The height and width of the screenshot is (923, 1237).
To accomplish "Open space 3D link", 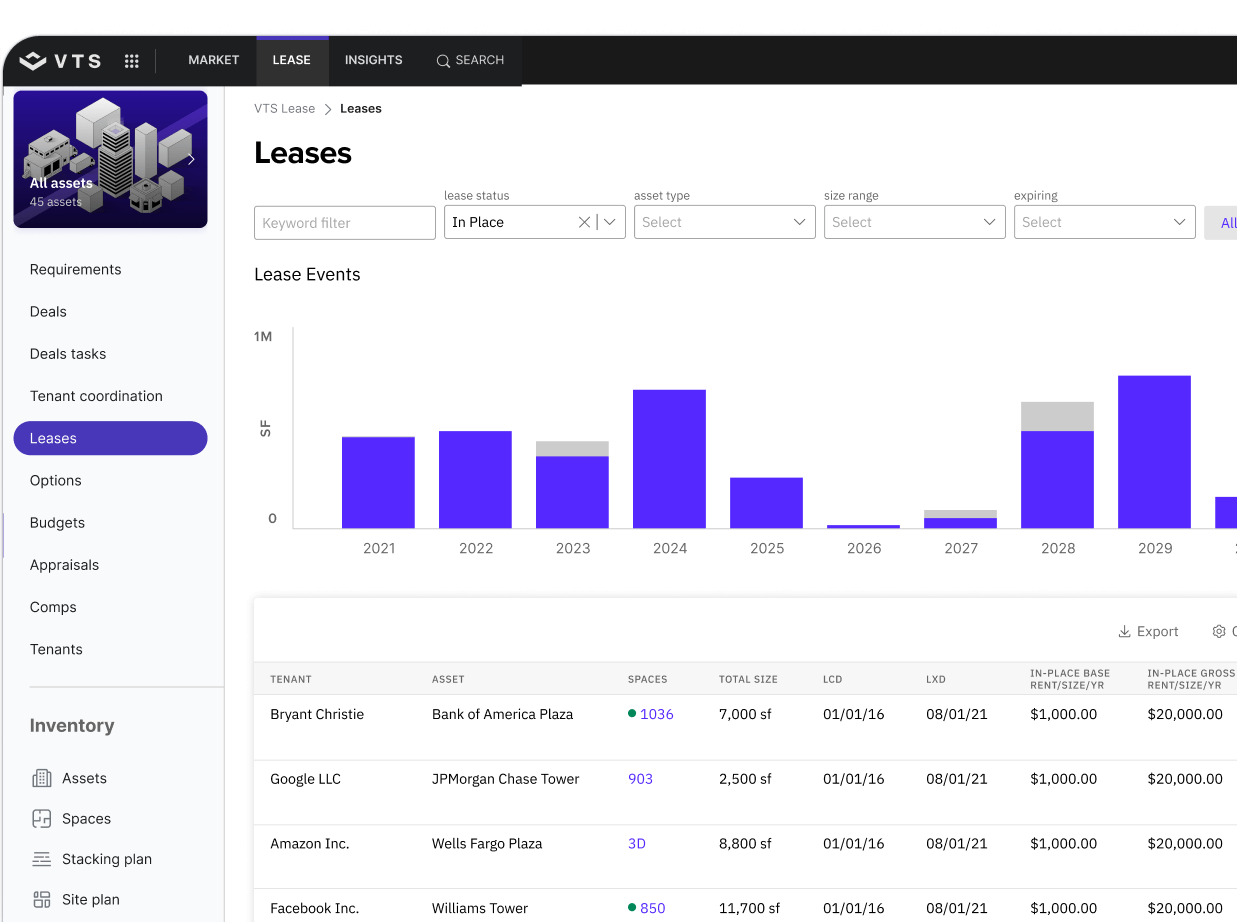I will pyautogui.click(x=637, y=843).
